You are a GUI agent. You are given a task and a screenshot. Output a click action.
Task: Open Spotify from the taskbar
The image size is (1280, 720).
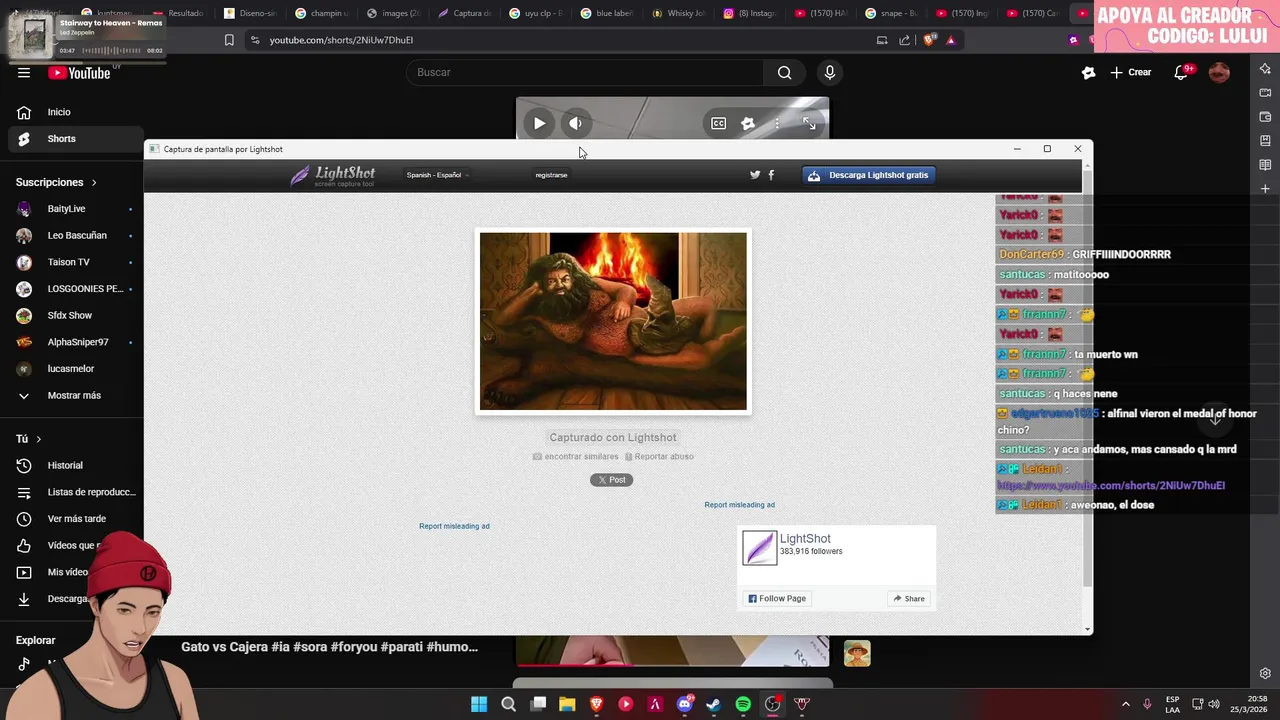click(743, 704)
